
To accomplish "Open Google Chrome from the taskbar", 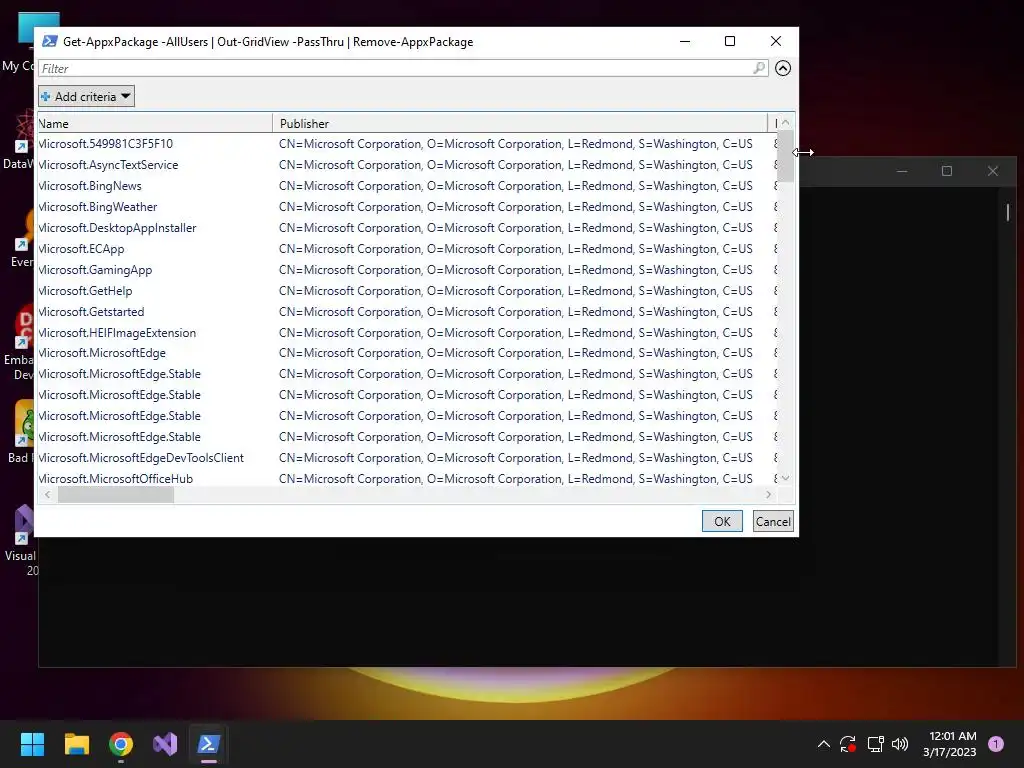I will (x=121, y=744).
